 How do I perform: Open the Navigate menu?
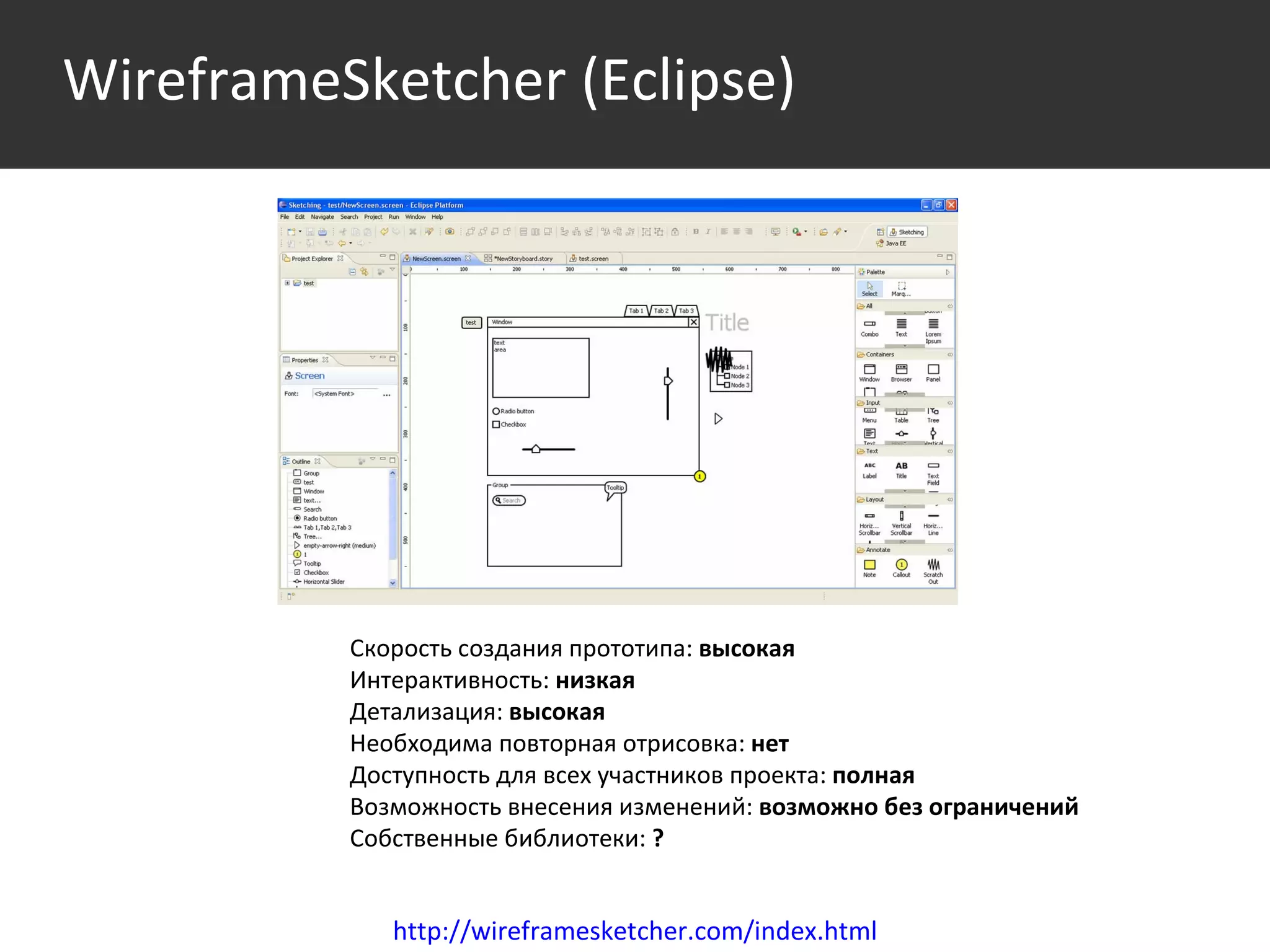coord(322,217)
